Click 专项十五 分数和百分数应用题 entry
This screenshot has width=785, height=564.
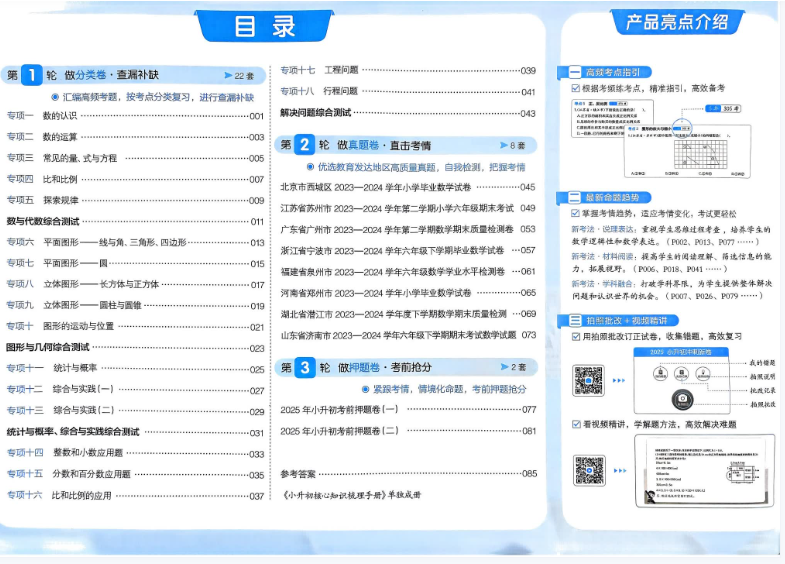point(135,474)
